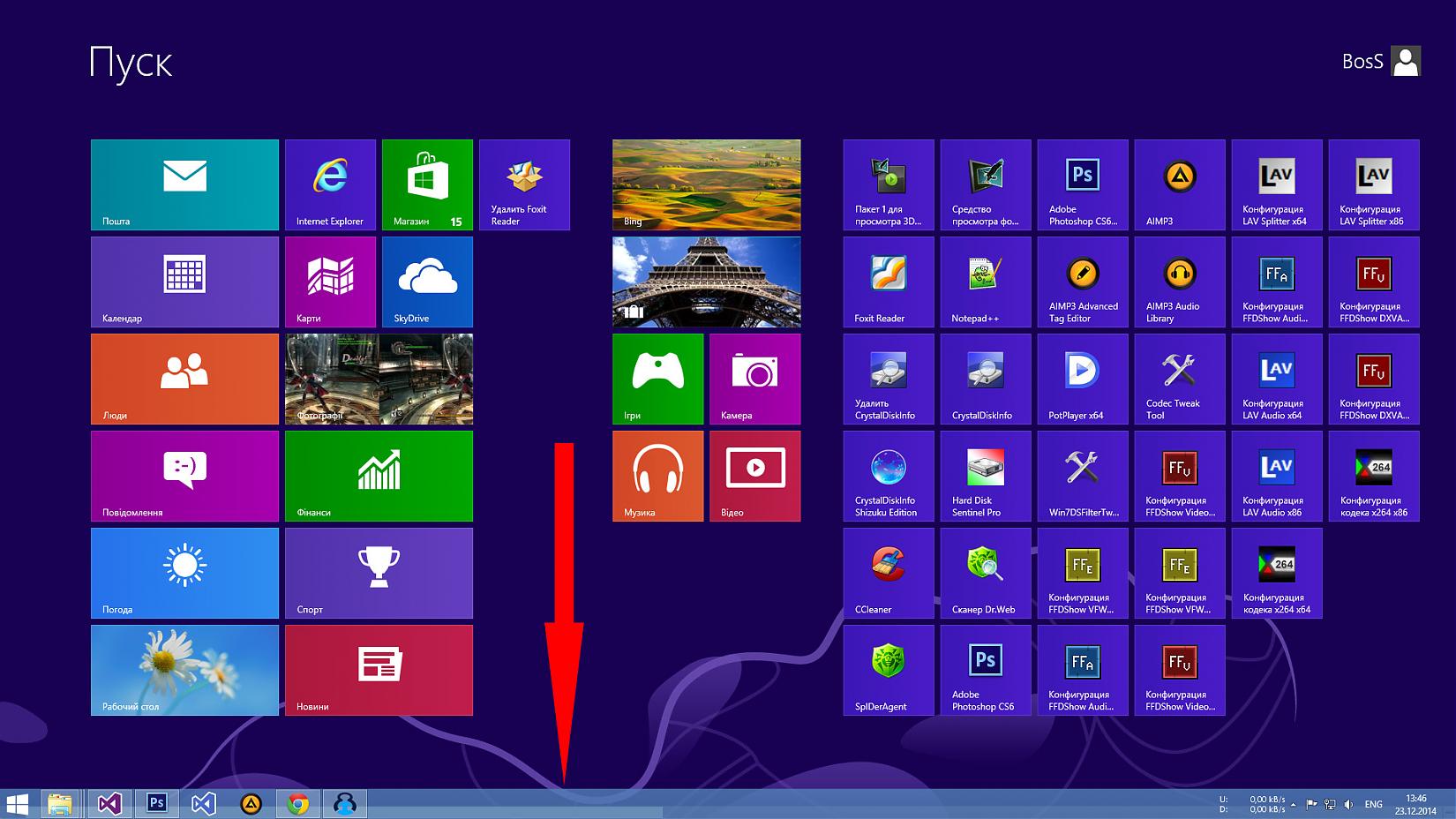This screenshot has width=1456, height=819.
Task: Open the Codec Tweak Tool tile
Action: [1180, 379]
